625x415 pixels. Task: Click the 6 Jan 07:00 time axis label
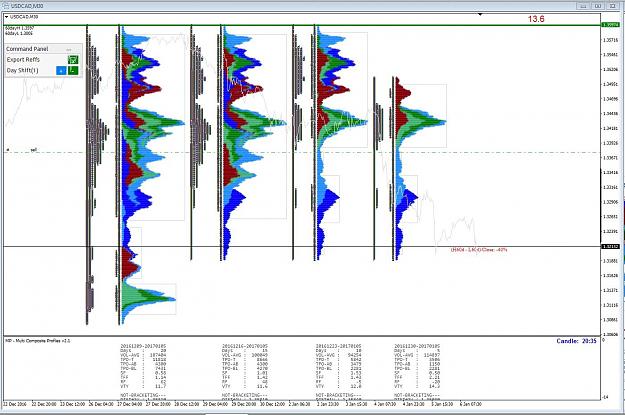click(x=470, y=404)
